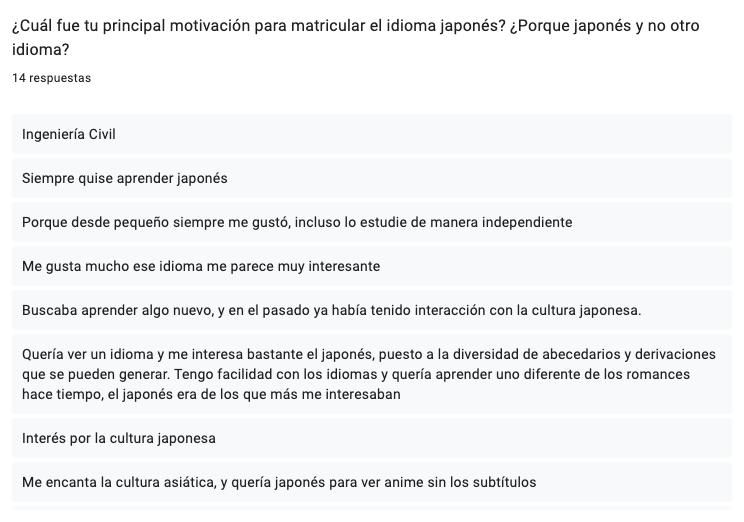The width and height of the screenshot is (744, 522).
Task: Select the "Interés por la cultura japonesa" response
Action: (119, 438)
